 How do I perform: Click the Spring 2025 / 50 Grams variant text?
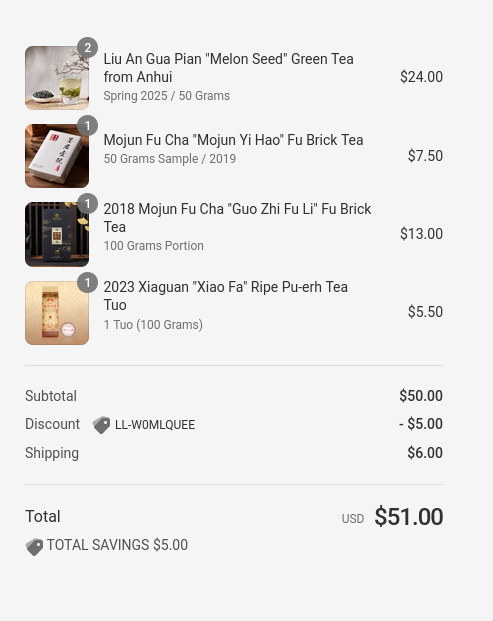(167, 96)
